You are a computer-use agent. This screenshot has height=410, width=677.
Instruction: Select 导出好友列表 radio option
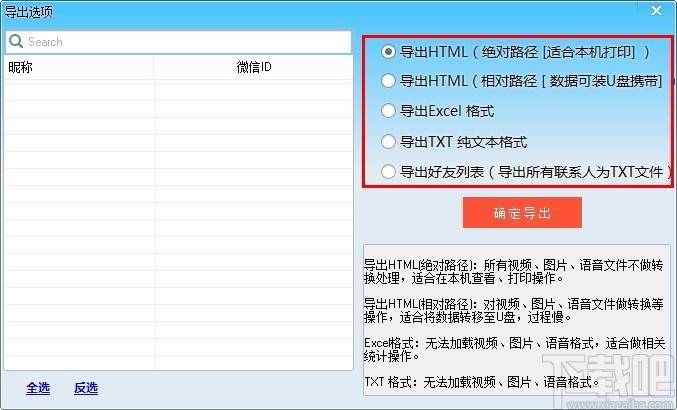pyautogui.click(x=388, y=172)
